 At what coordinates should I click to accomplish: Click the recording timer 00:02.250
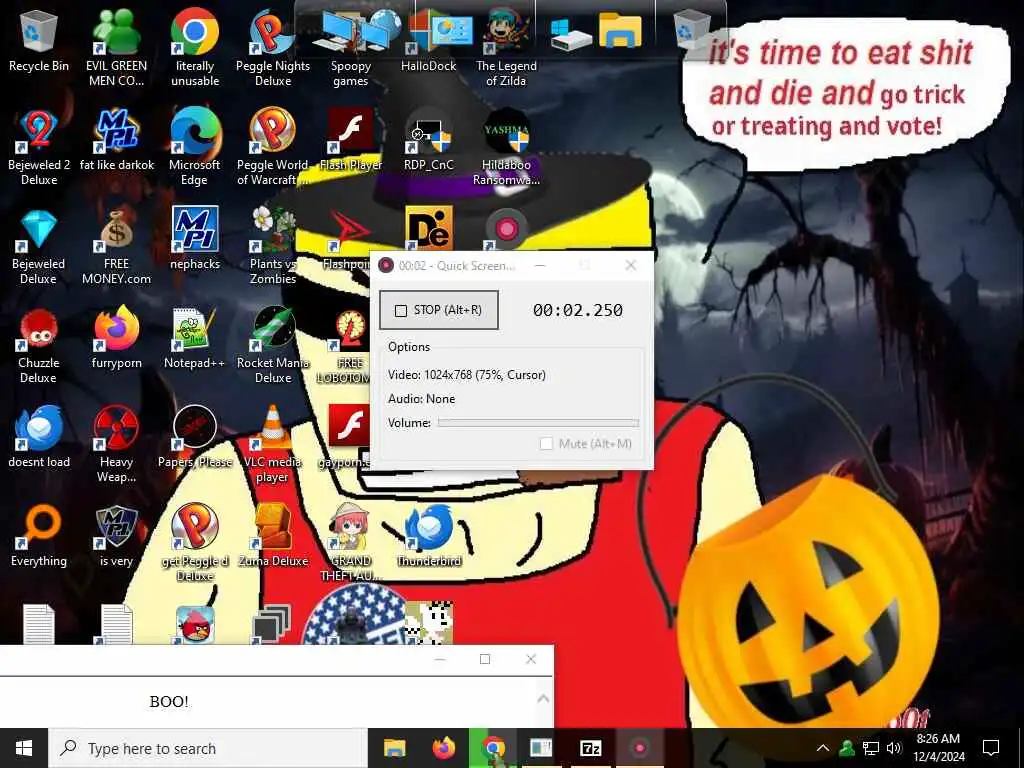click(577, 310)
